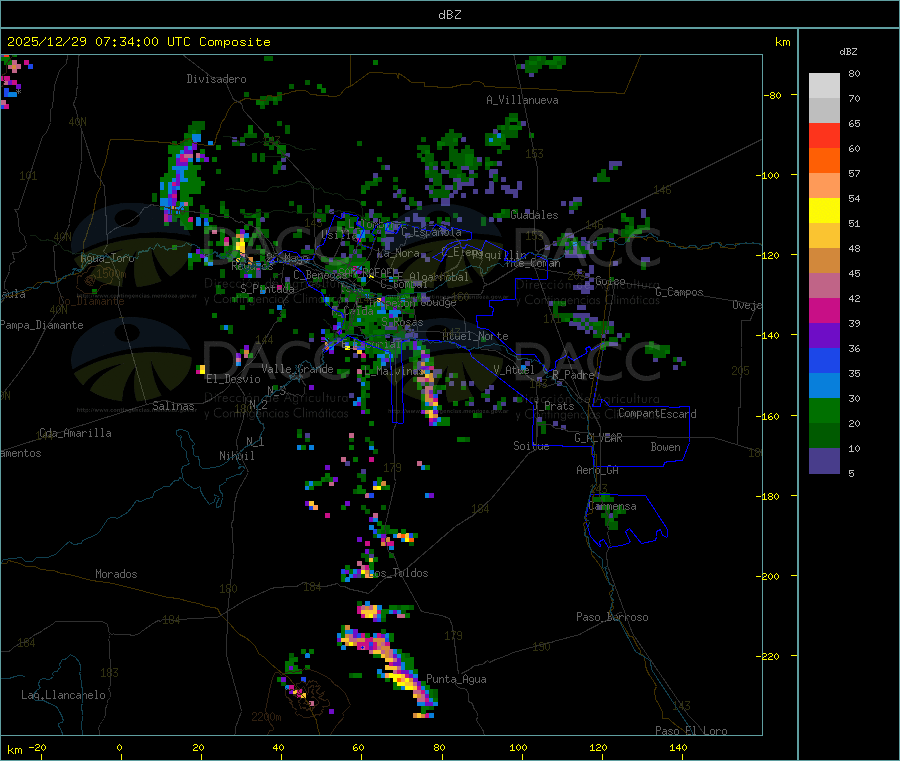The width and height of the screenshot is (900, 761).
Task: Pick the bright yellow 51-54 dBZ legend swatch
Action: pyautogui.click(x=824, y=211)
